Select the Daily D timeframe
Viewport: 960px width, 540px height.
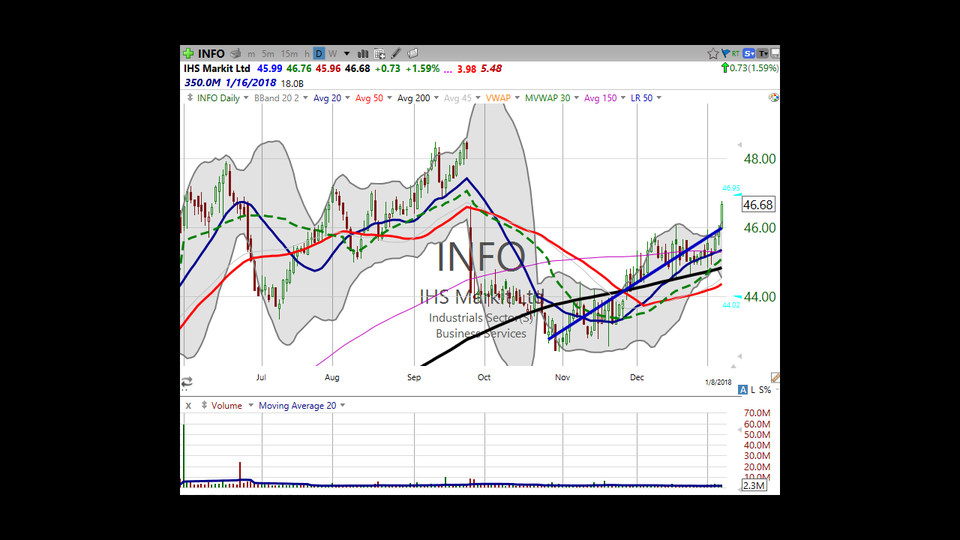tap(319, 54)
